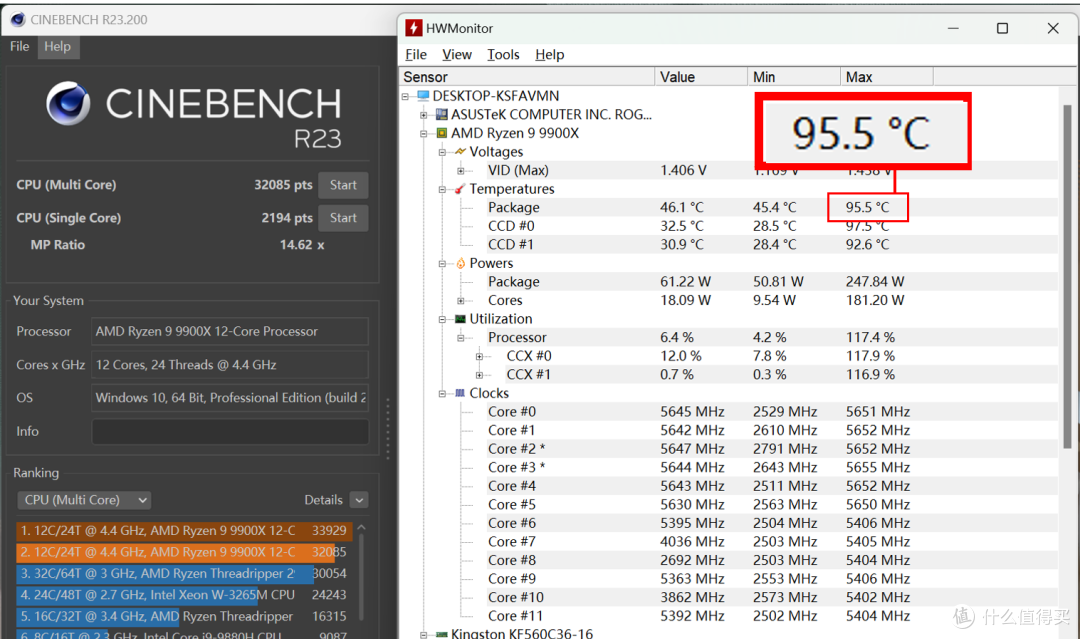Image resolution: width=1080 pixels, height=639 pixels.
Task: Select ranking entry with 33929 score
Action: (x=184, y=531)
